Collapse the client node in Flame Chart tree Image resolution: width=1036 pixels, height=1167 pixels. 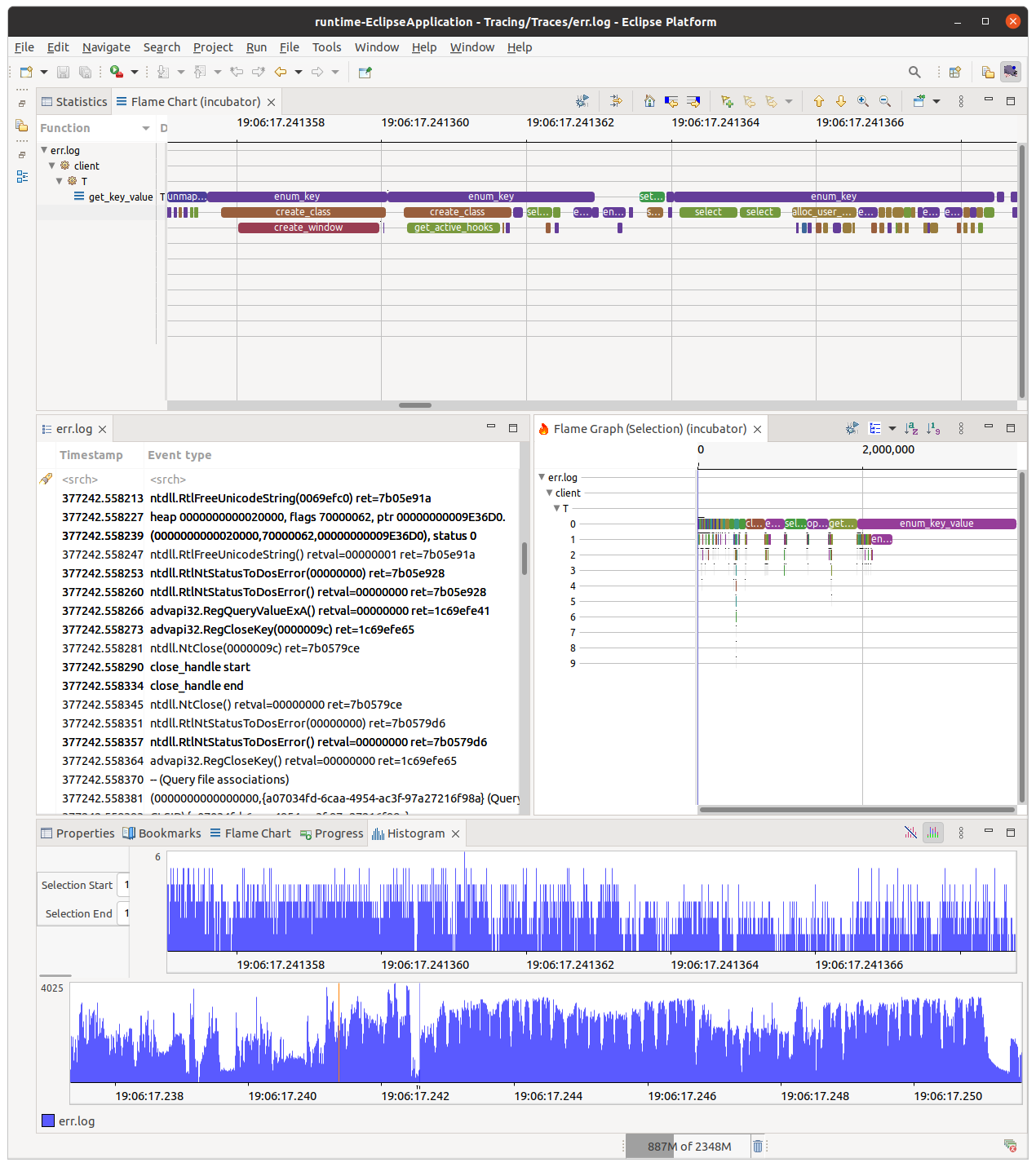[x=51, y=166]
